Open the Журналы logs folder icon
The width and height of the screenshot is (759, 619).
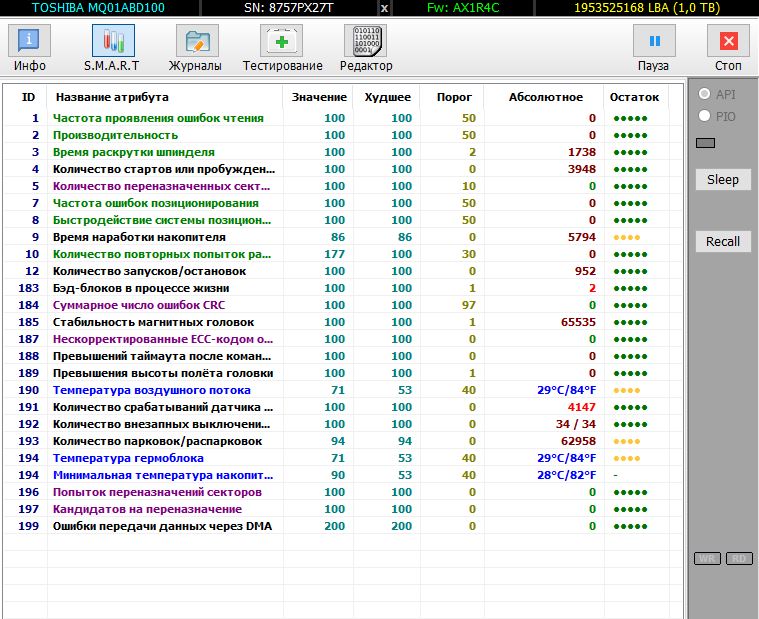pos(197,41)
